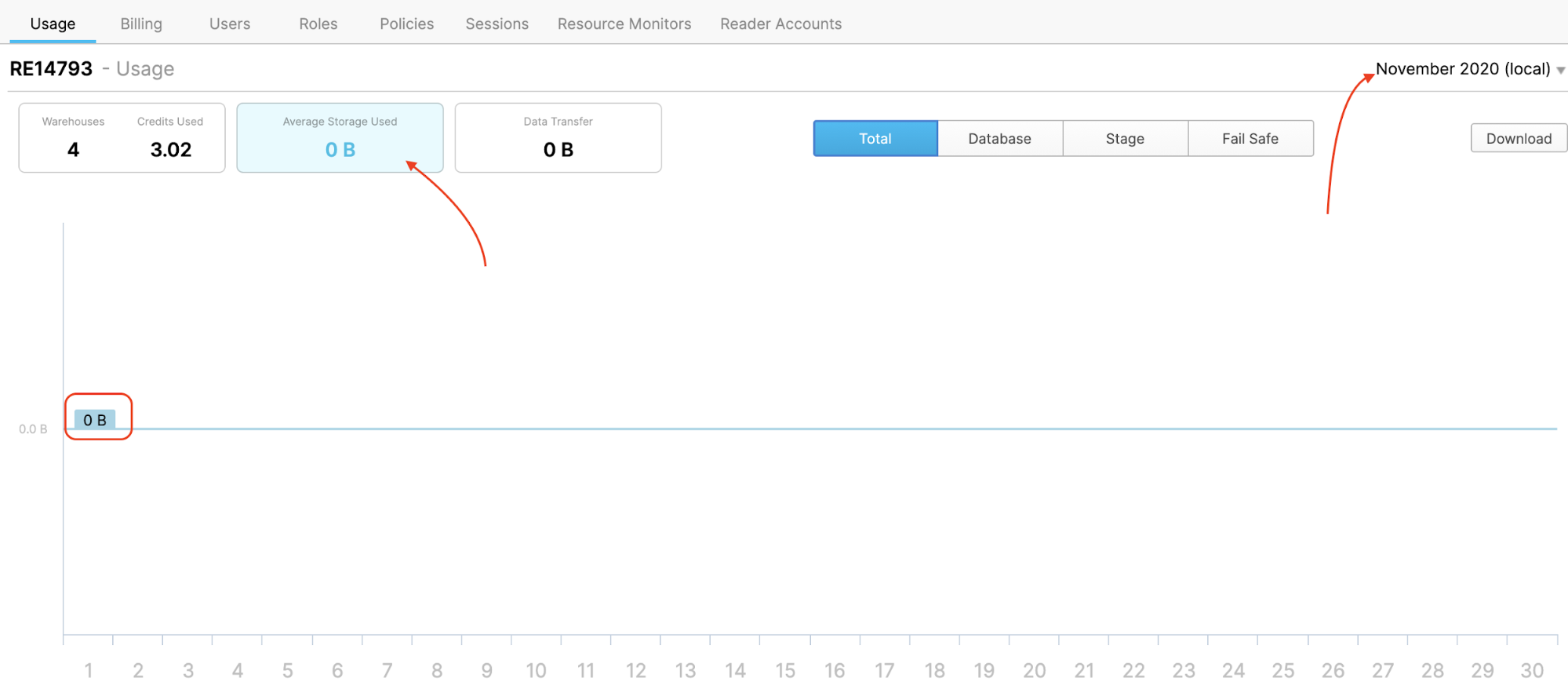Show Stage storage usage
1568x689 pixels.
pyautogui.click(x=1125, y=138)
